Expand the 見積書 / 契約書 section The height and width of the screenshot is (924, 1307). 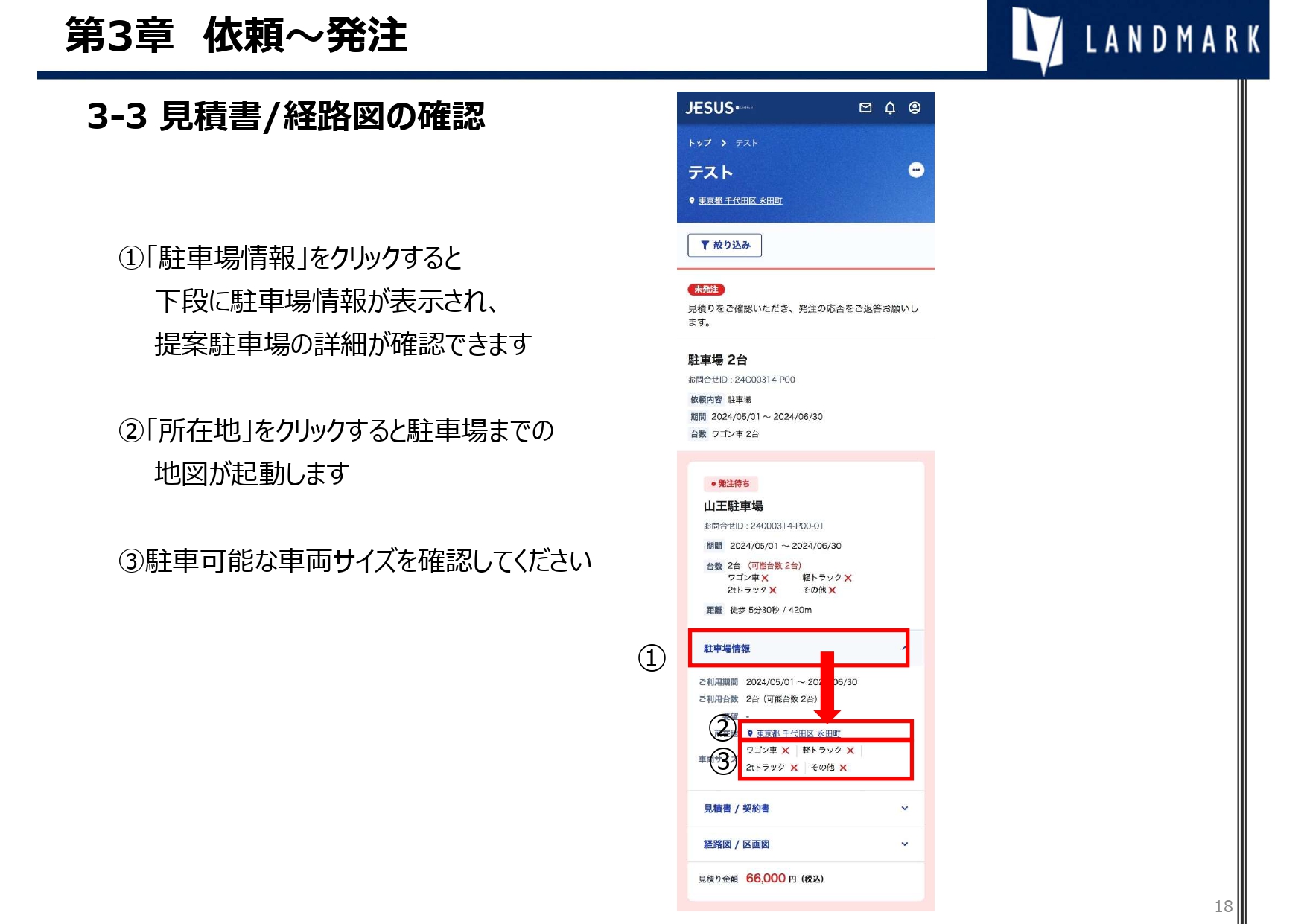[x=805, y=809]
